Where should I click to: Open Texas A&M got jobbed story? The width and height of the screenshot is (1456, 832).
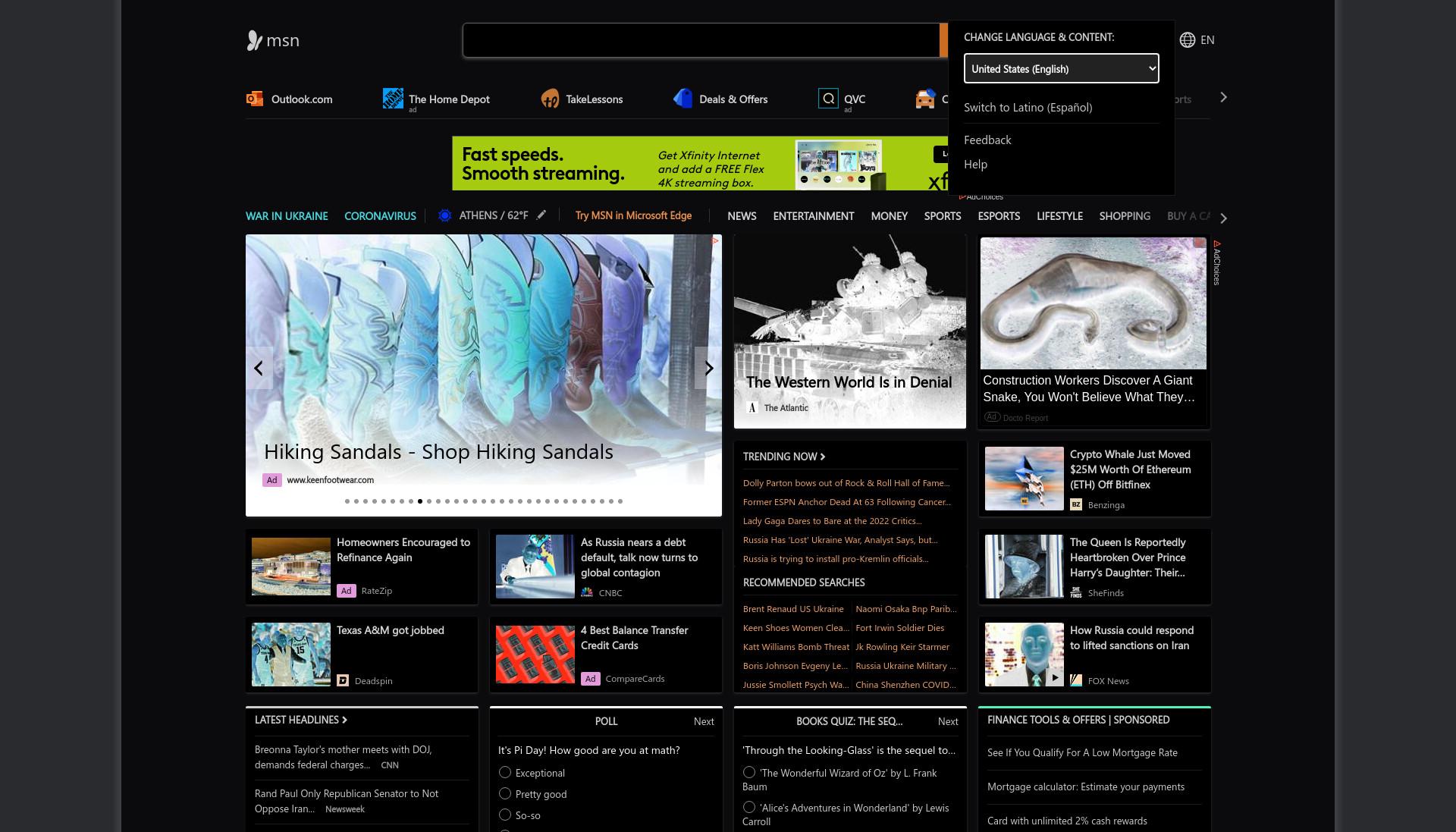point(390,630)
